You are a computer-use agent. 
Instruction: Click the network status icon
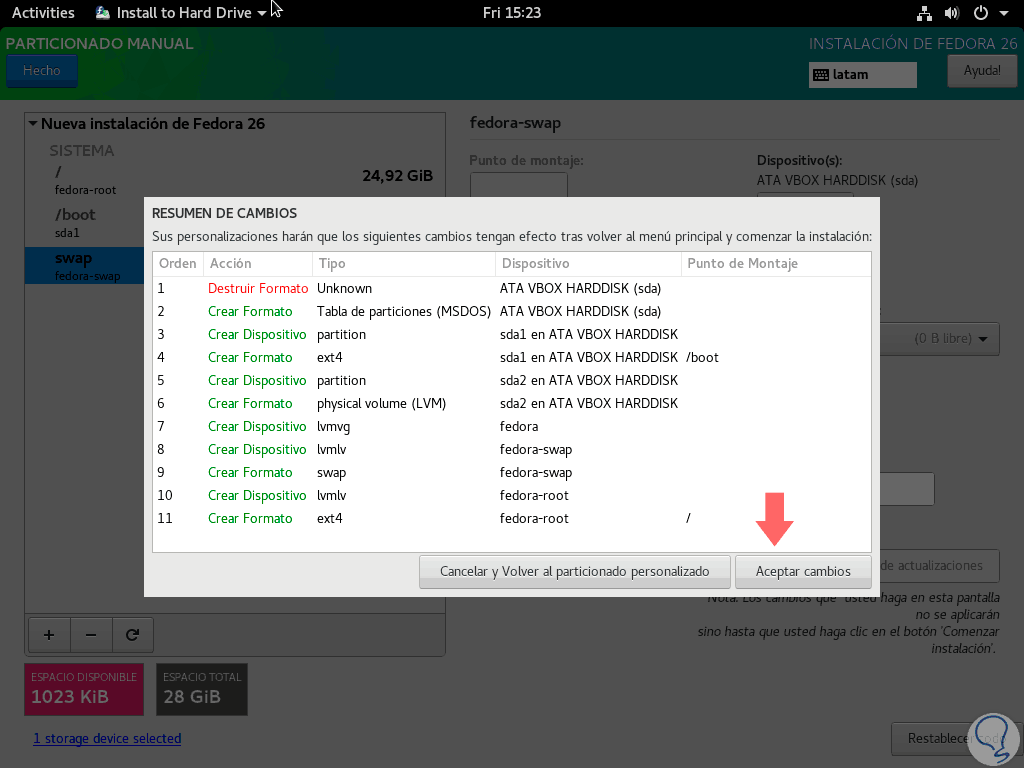(924, 13)
